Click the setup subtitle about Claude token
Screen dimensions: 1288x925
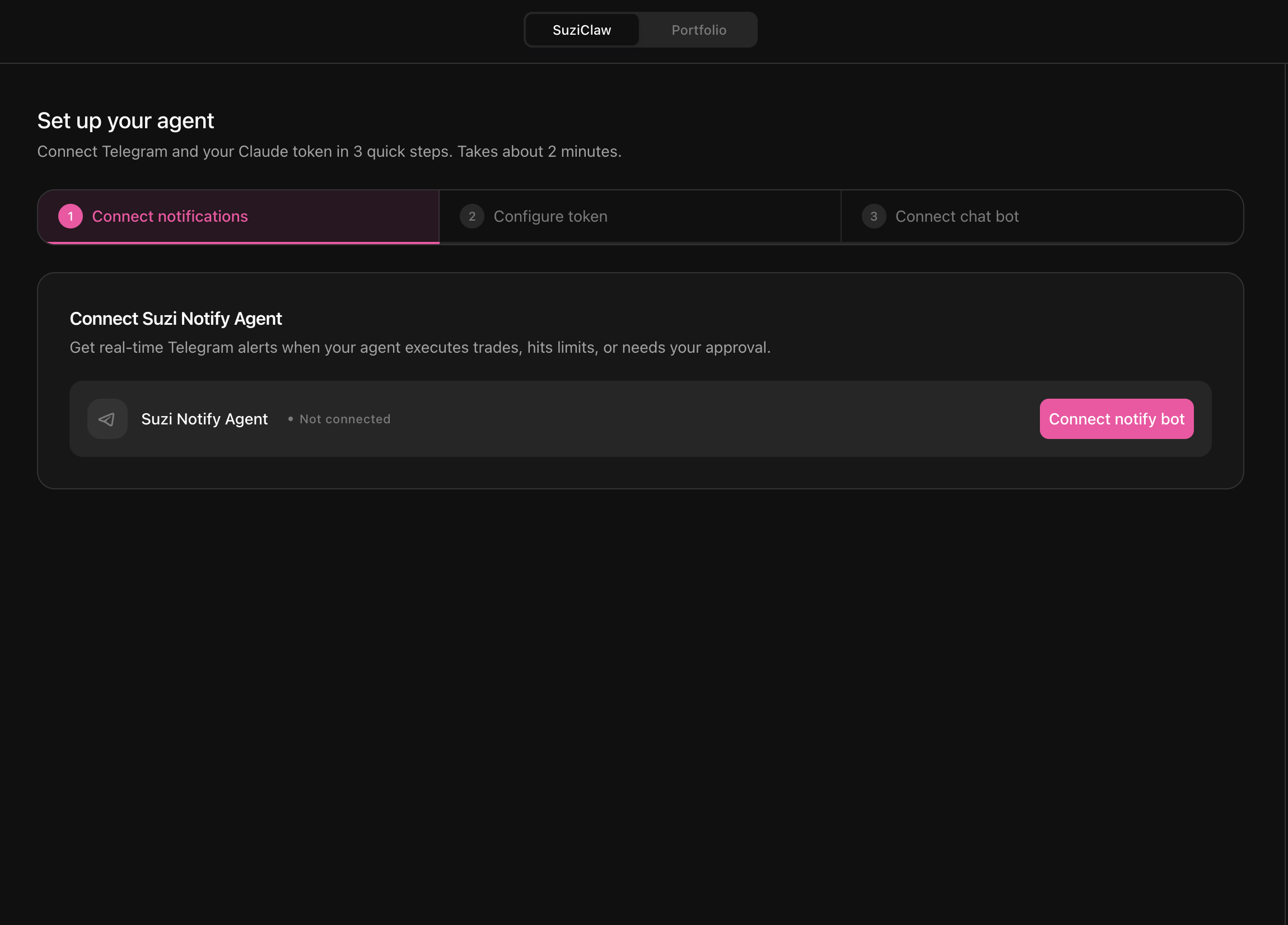tap(329, 152)
